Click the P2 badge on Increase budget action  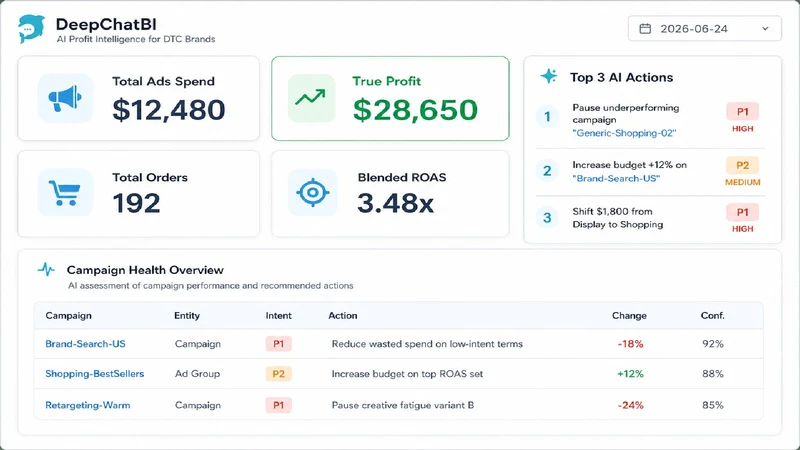(x=742, y=165)
